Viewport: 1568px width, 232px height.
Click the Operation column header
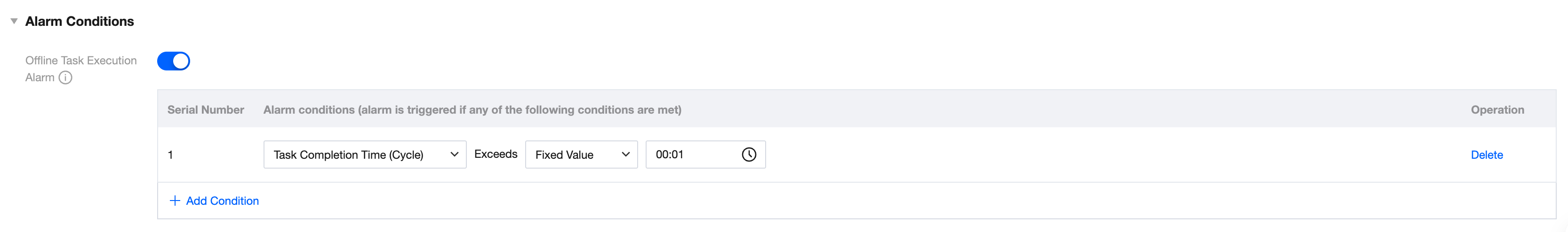pos(1497,110)
